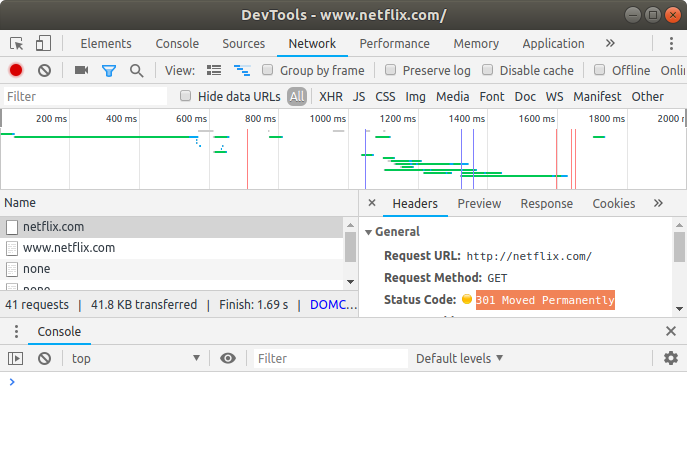Open network search magnifier
Screen dimensions: 687x473
tap(137, 71)
